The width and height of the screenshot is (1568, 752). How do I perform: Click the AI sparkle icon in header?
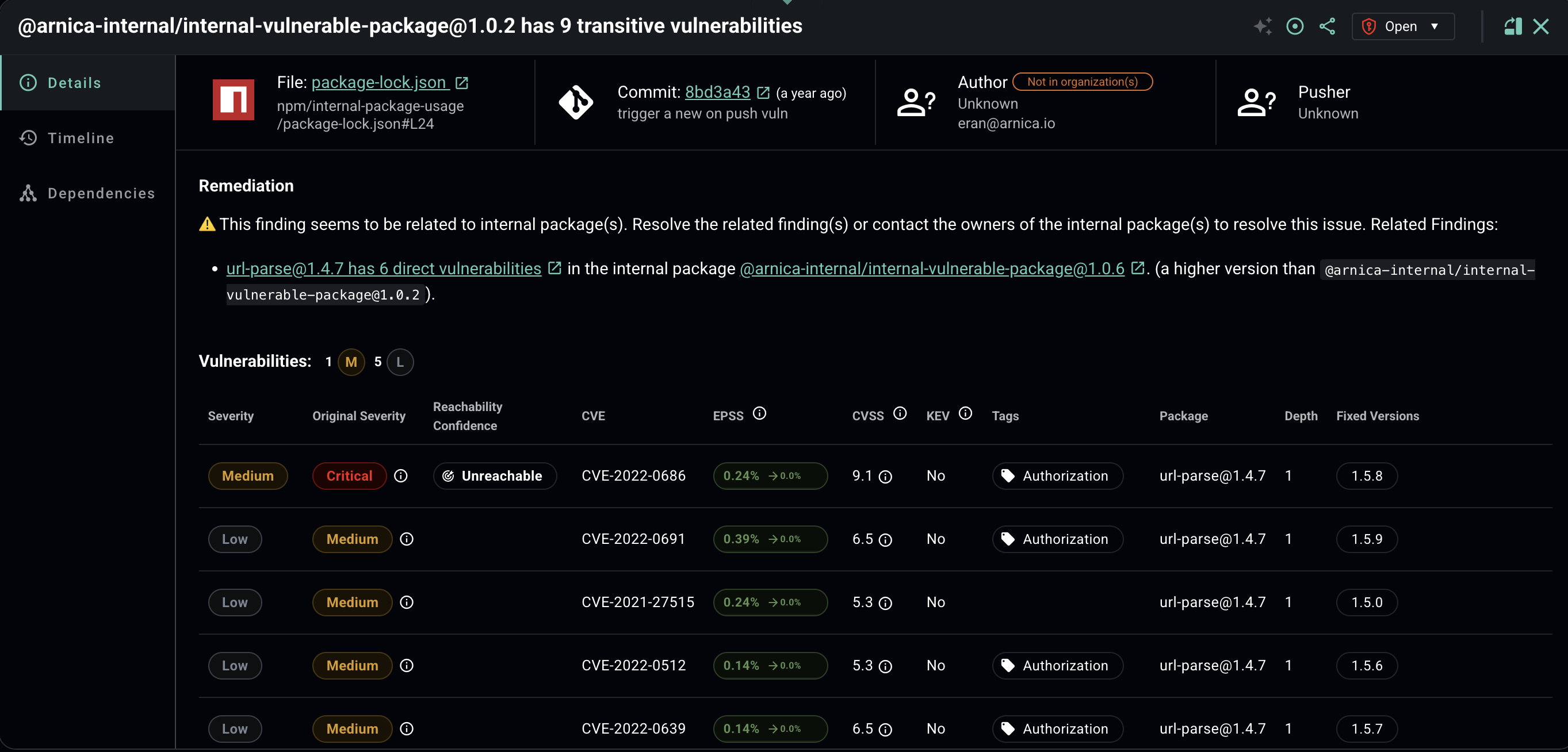[x=1263, y=26]
